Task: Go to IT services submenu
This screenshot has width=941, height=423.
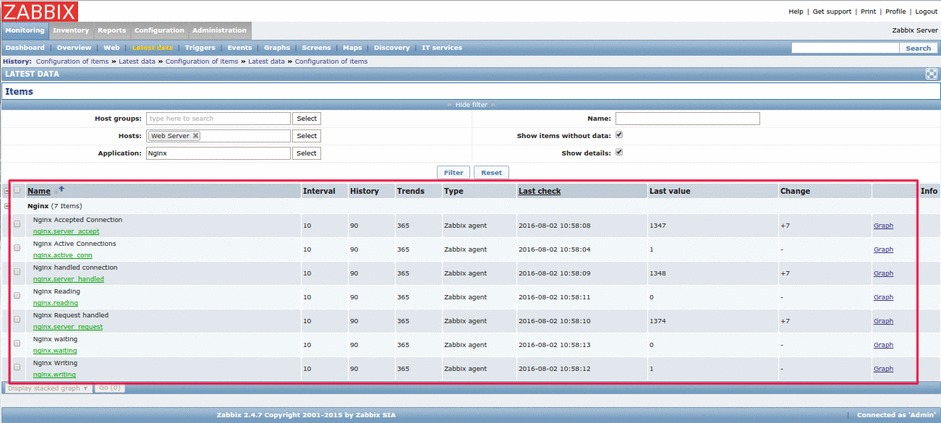Action: pos(442,48)
